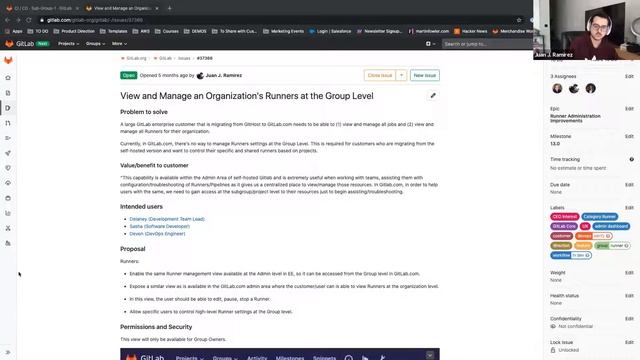Open the Groups dropdown in navbar
This screenshot has height=360, width=640.
[96, 44]
